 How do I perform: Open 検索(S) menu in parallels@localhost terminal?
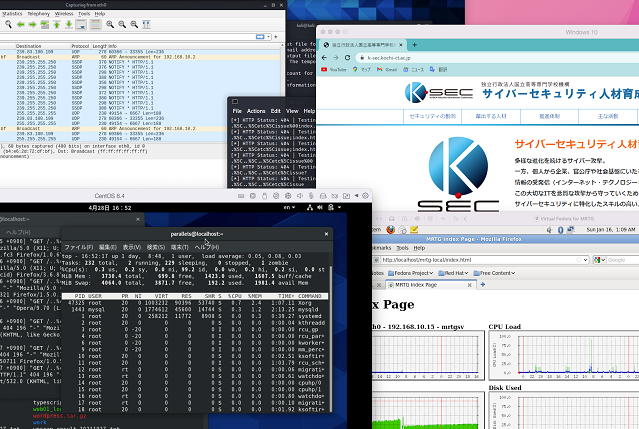[x=156, y=247]
